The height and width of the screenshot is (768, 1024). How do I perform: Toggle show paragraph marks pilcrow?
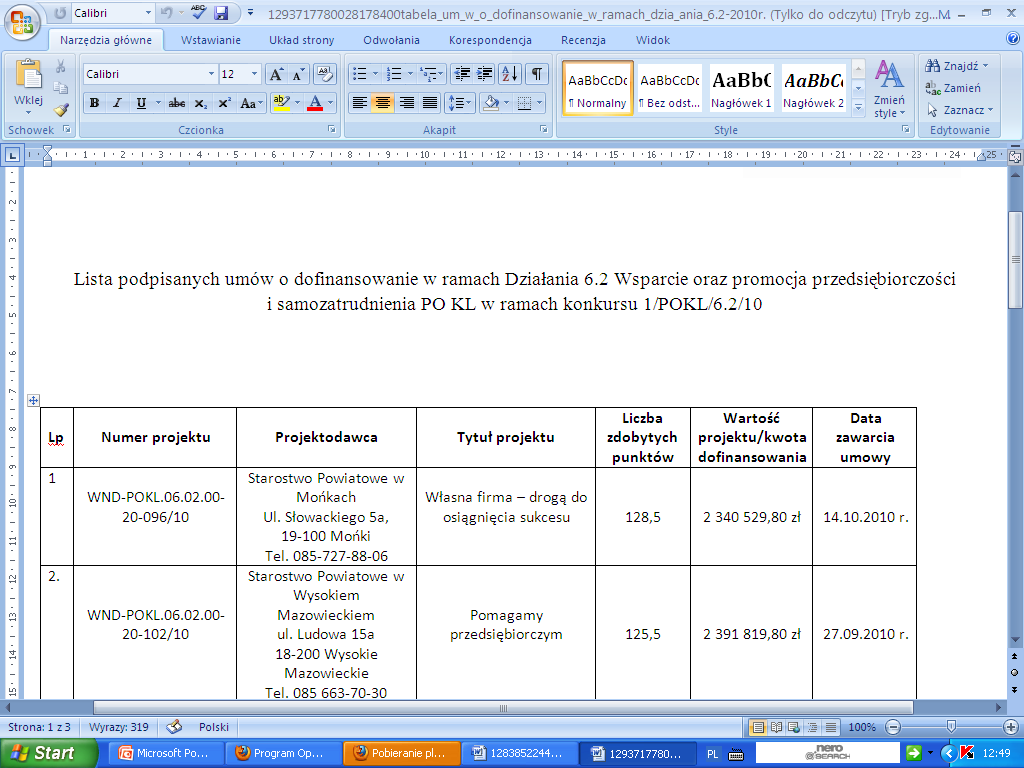tap(536, 74)
